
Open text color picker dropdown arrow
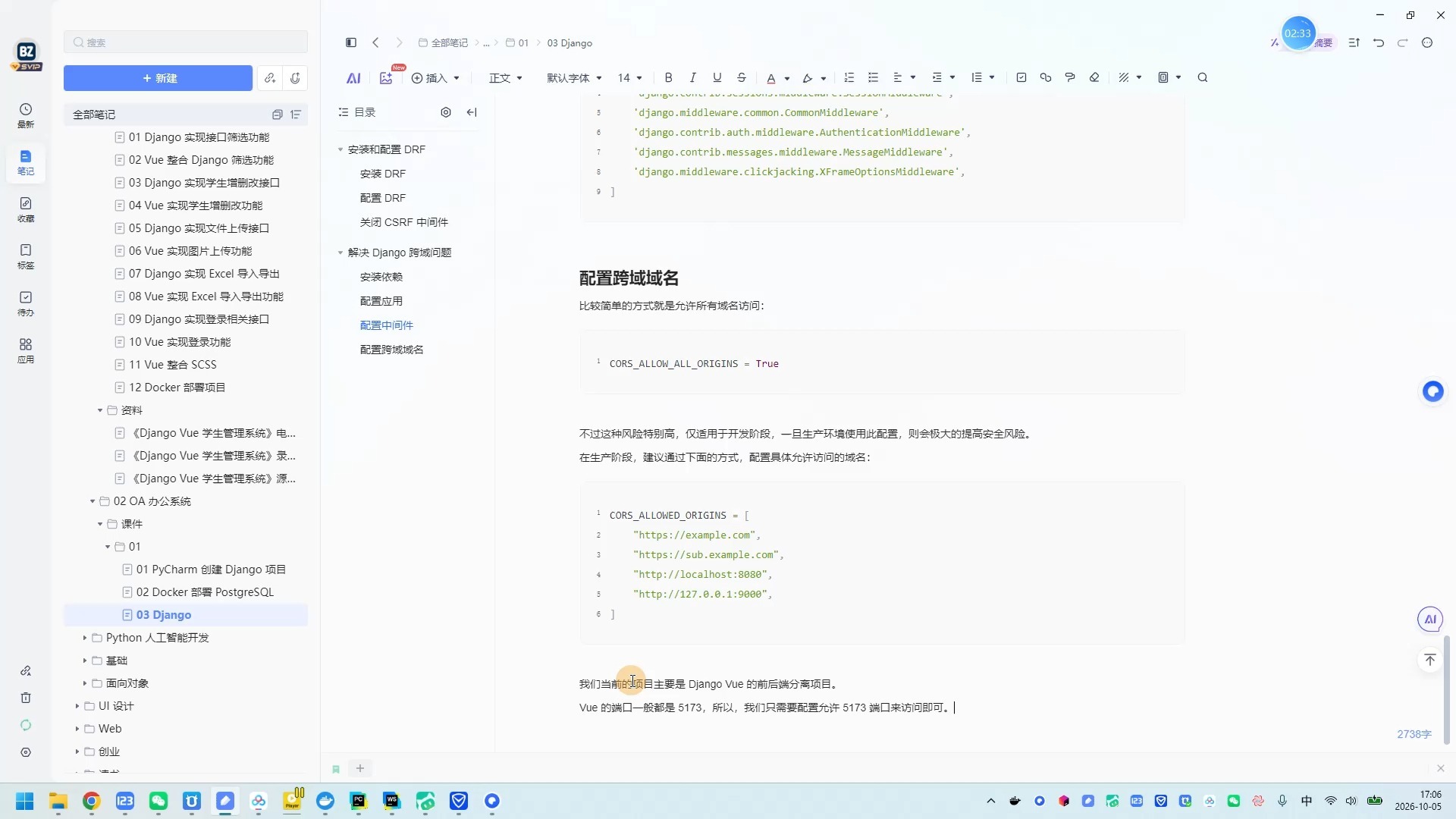click(x=787, y=78)
